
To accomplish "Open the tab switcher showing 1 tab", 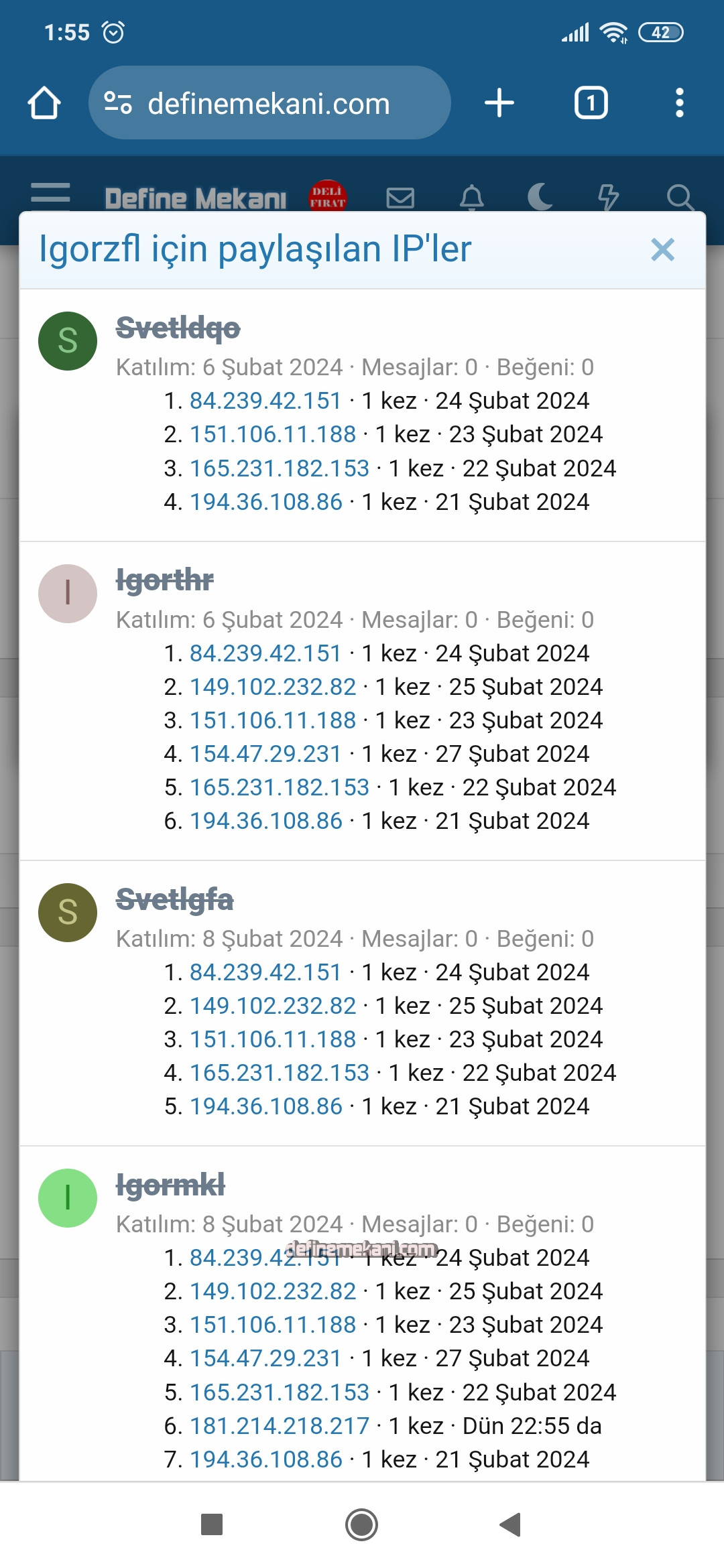I will click(591, 103).
